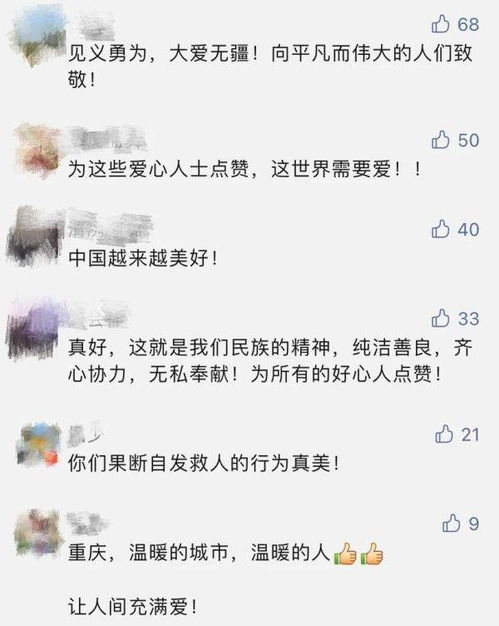Image resolution: width=499 pixels, height=626 pixels.
Task: Select comment '你们果断自发救人的行为真美!'
Action: pos(204,464)
